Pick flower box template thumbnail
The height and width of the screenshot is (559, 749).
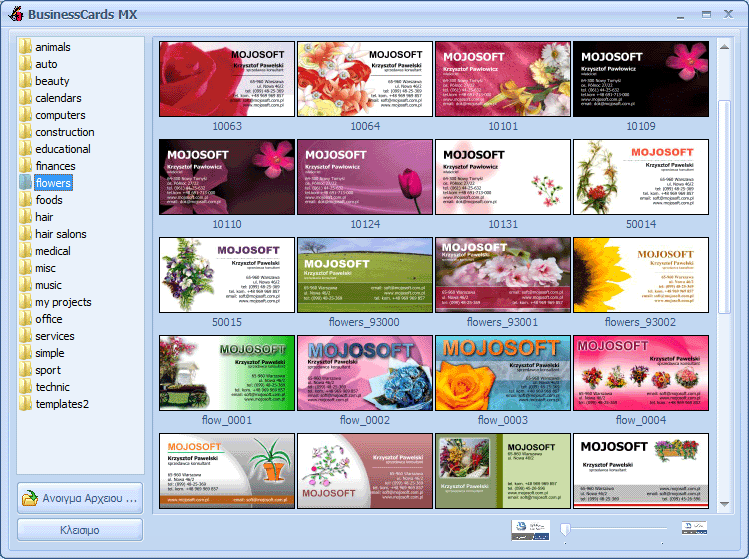click(641, 471)
